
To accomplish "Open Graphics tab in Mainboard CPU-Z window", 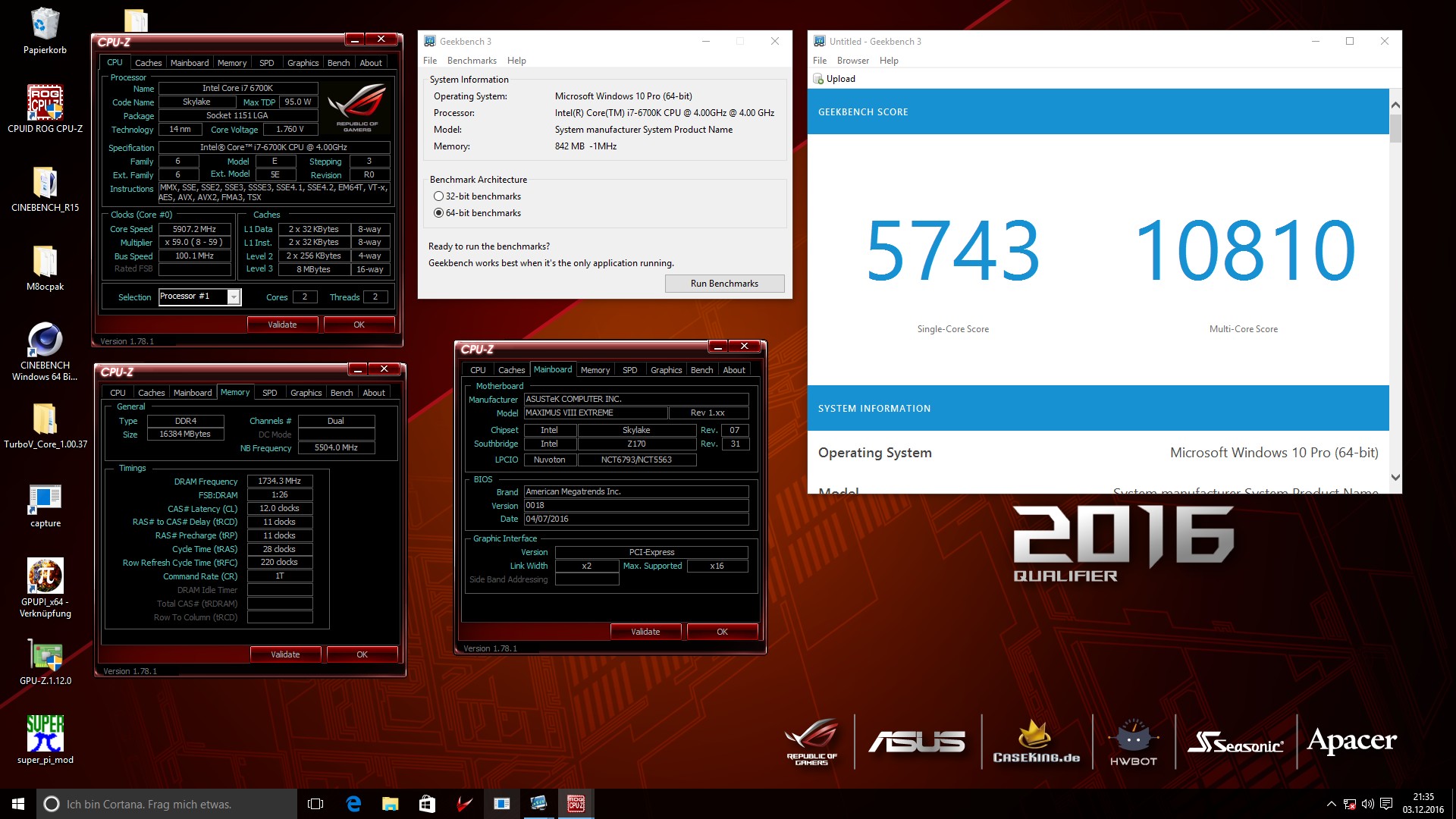I will (667, 370).
